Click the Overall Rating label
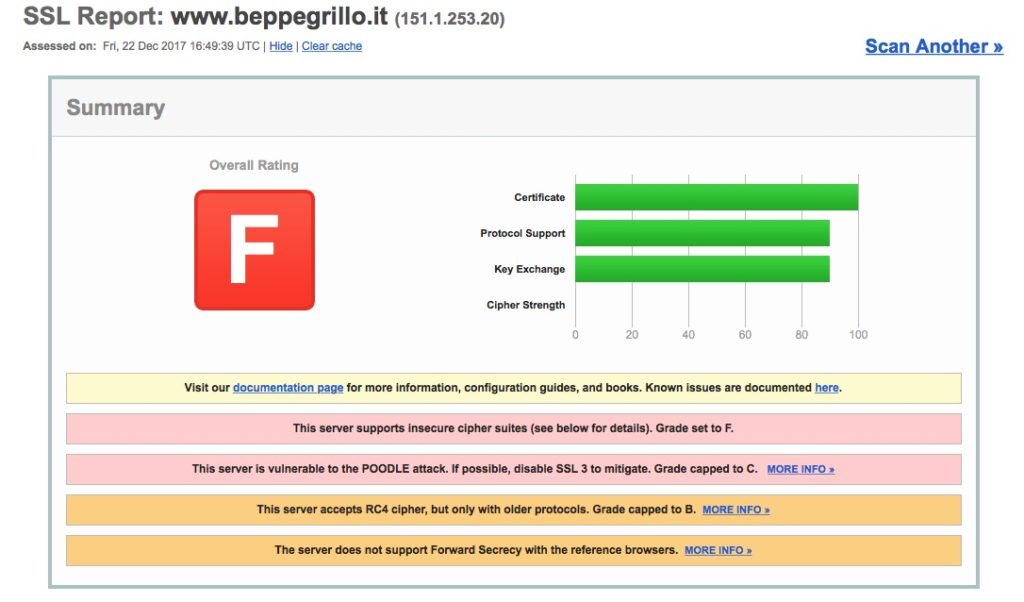 [254, 165]
